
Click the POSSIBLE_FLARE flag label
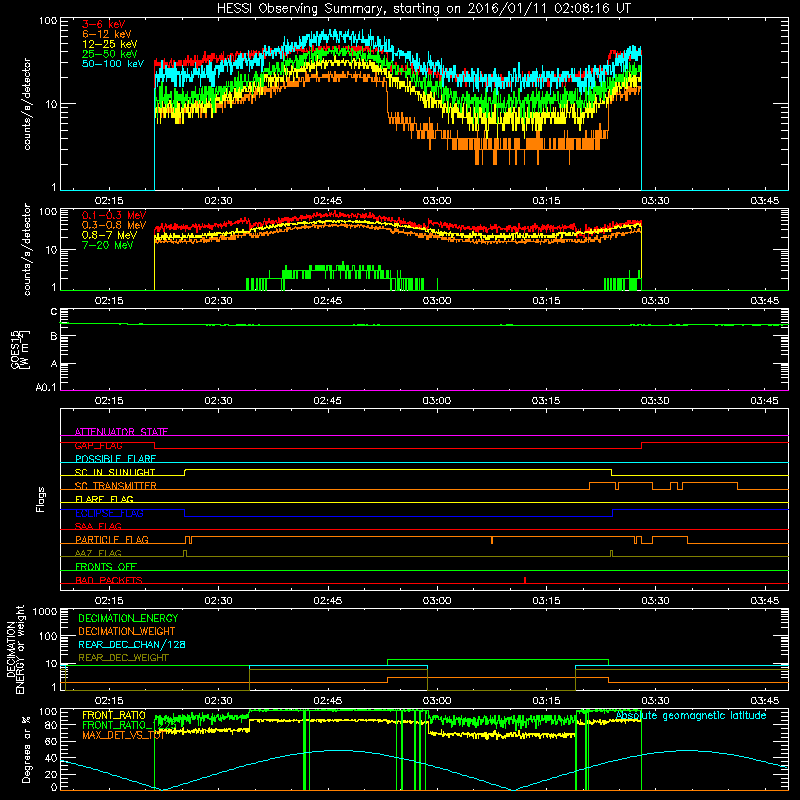point(115,459)
